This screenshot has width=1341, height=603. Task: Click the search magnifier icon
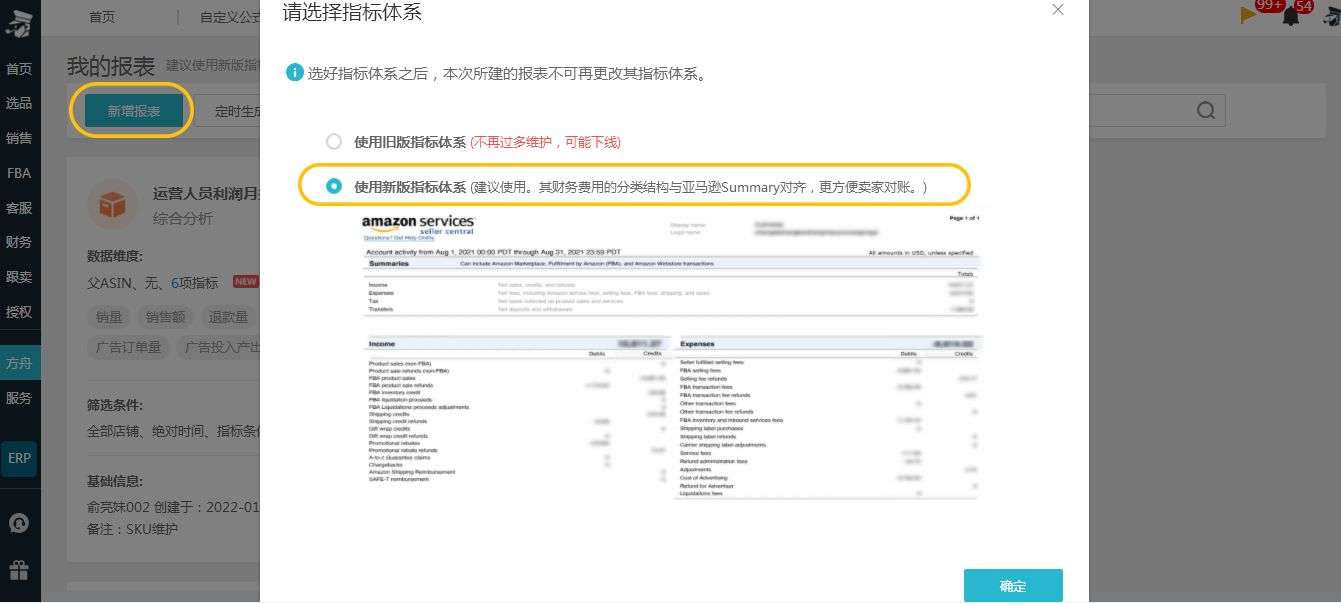(1207, 111)
